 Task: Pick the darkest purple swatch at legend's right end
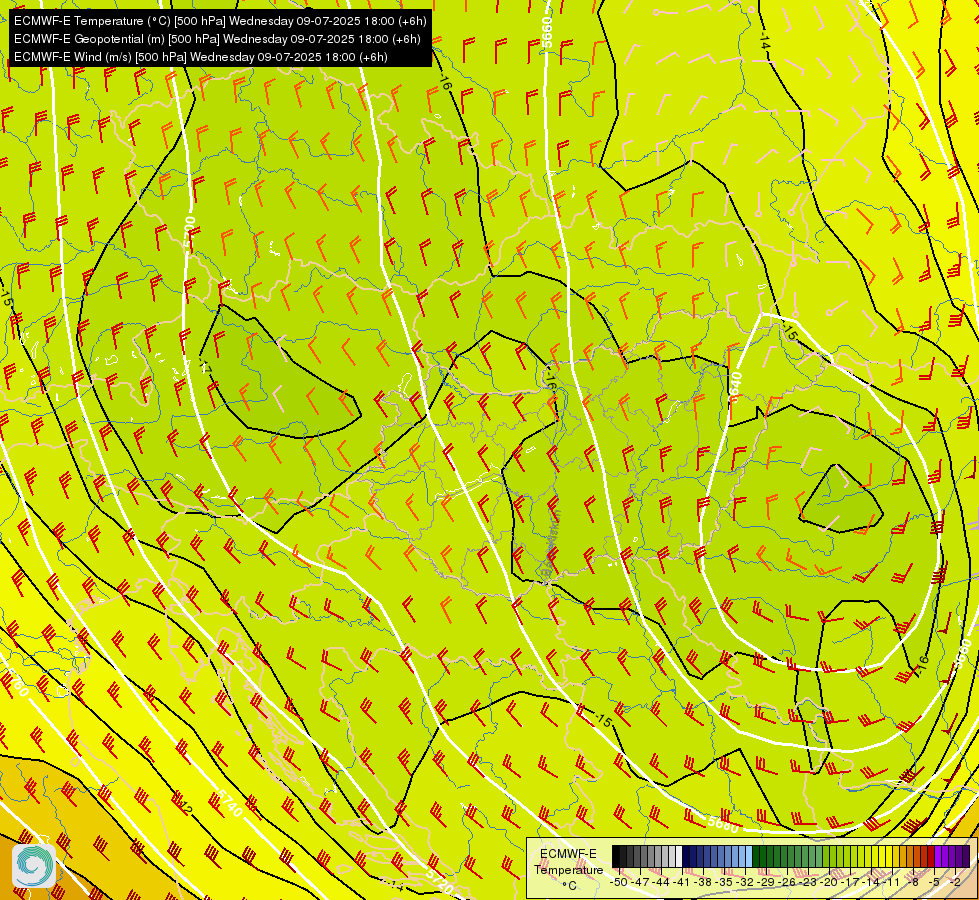tap(967, 856)
